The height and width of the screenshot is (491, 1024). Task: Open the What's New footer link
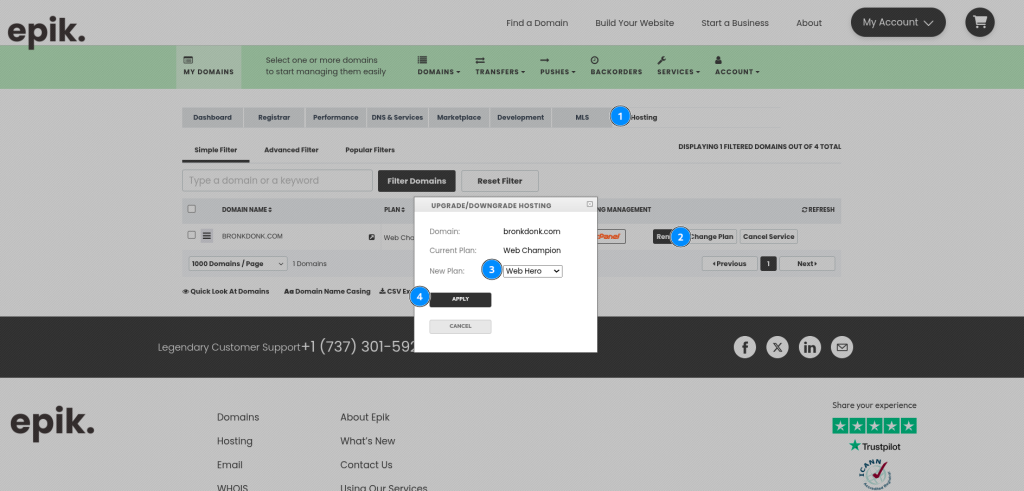point(367,441)
